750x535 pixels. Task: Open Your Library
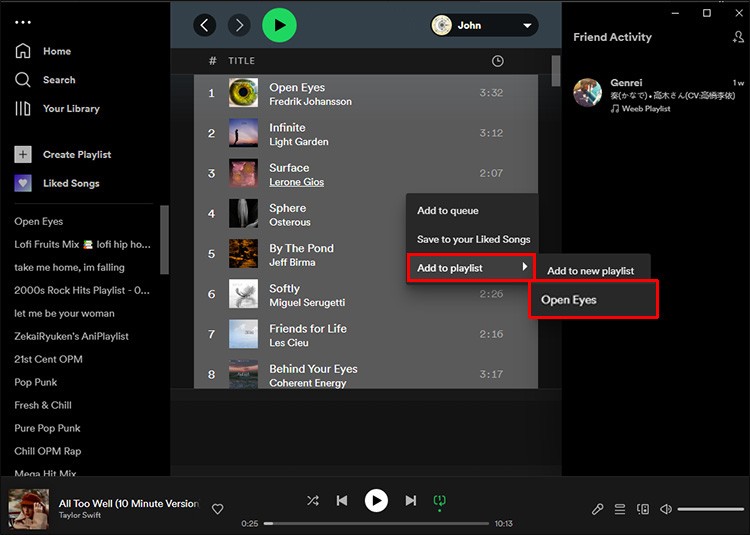pyautogui.click(x=57, y=109)
